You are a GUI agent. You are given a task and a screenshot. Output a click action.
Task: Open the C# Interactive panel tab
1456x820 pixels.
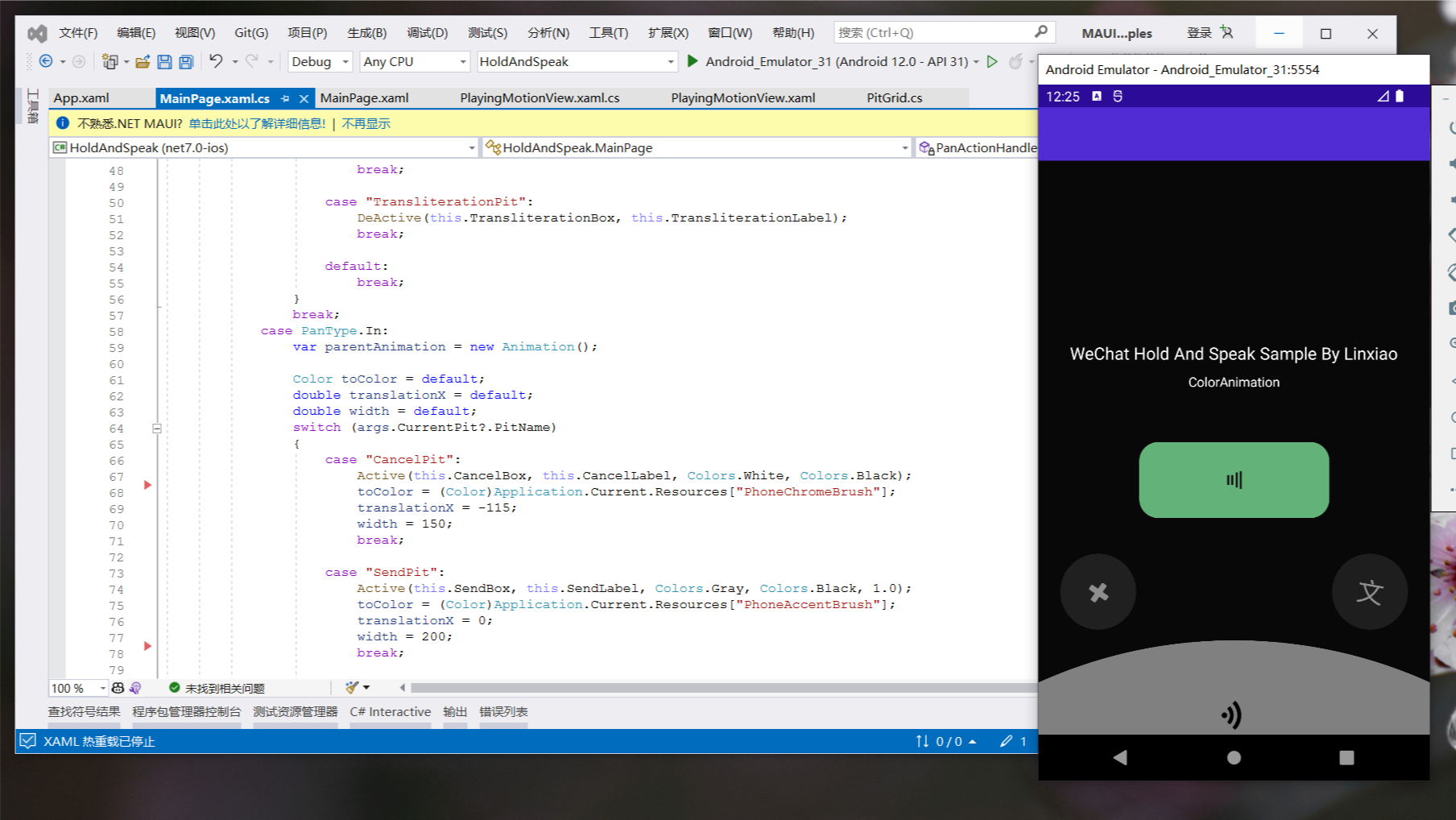(391, 711)
